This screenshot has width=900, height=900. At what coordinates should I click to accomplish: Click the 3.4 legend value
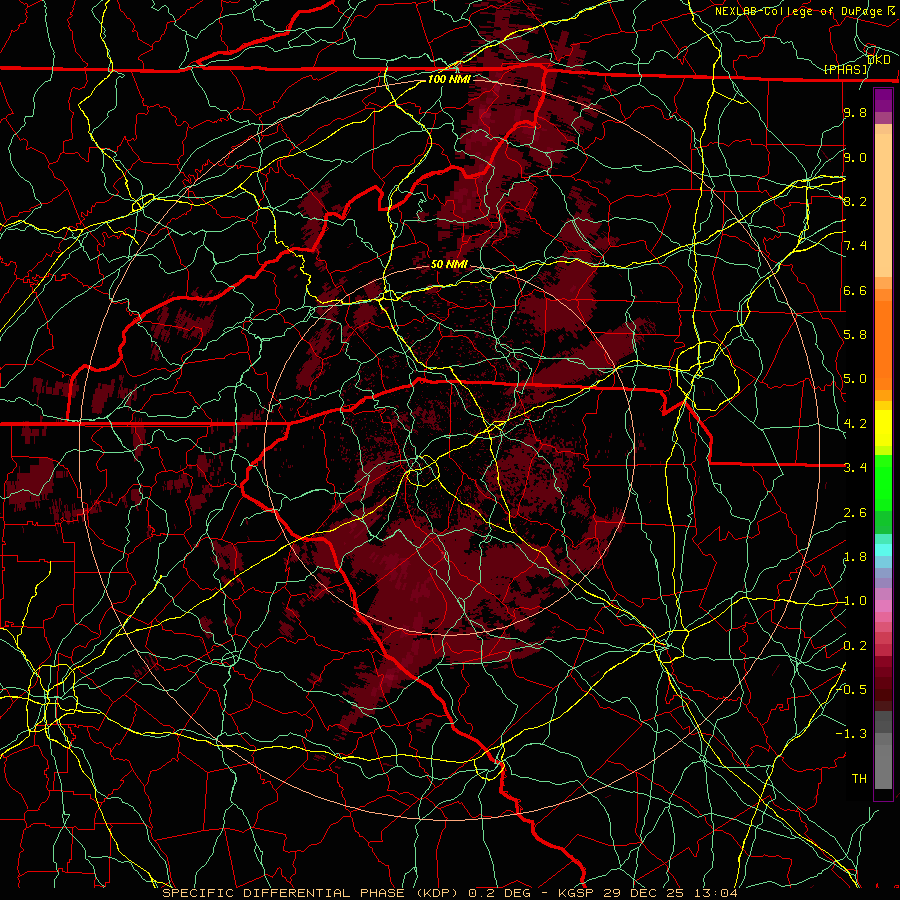click(855, 468)
